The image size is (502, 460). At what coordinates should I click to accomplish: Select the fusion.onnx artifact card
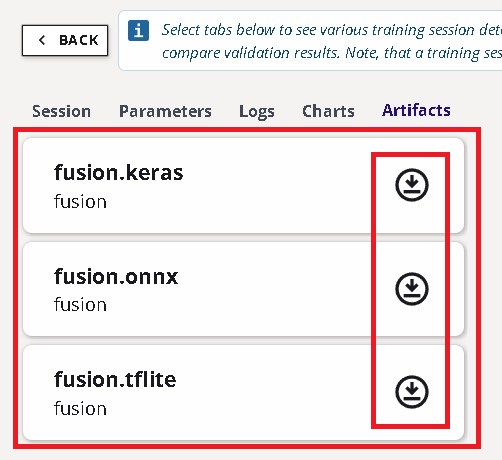pos(243,289)
